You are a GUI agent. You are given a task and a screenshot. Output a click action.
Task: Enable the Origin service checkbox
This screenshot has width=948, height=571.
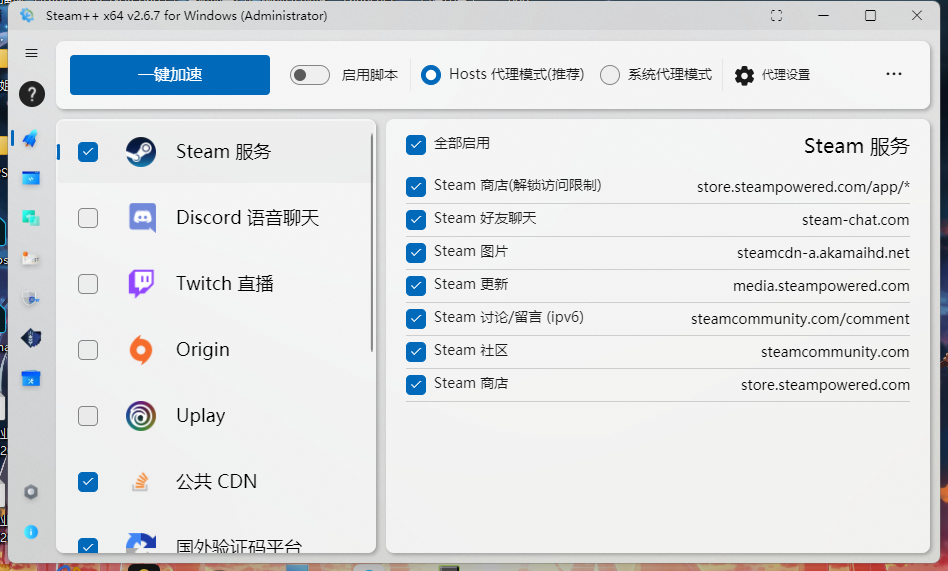click(88, 350)
